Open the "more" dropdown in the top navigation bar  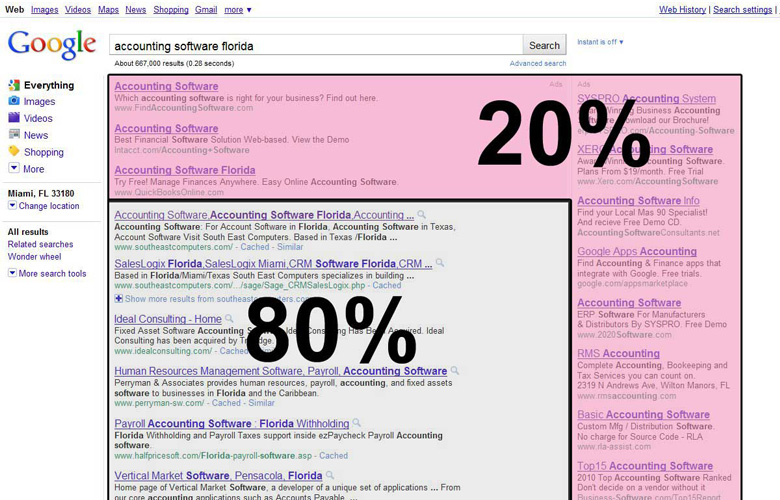238,10
